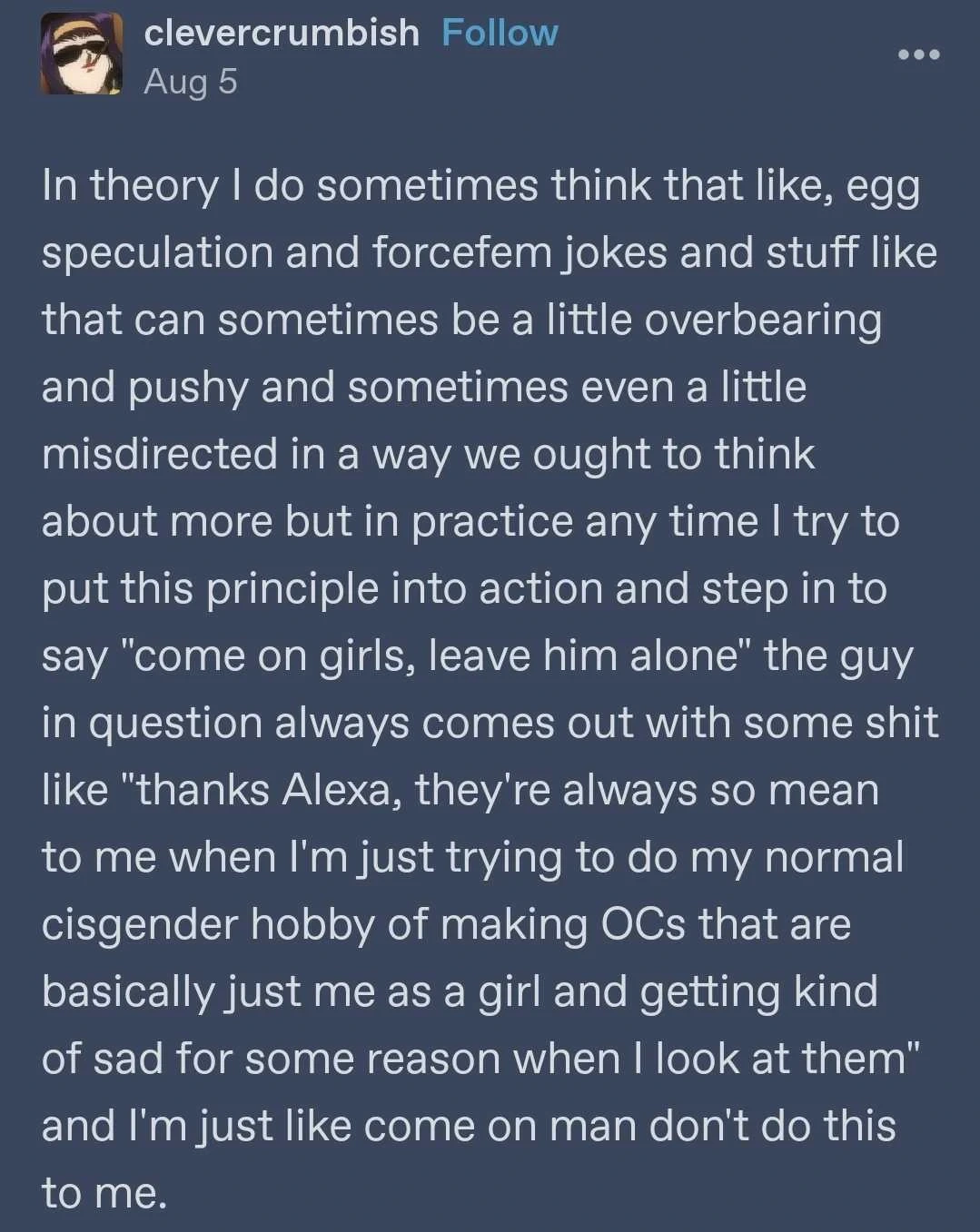980x1232 pixels.
Task: Click the post body text
Action: (490, 688)
